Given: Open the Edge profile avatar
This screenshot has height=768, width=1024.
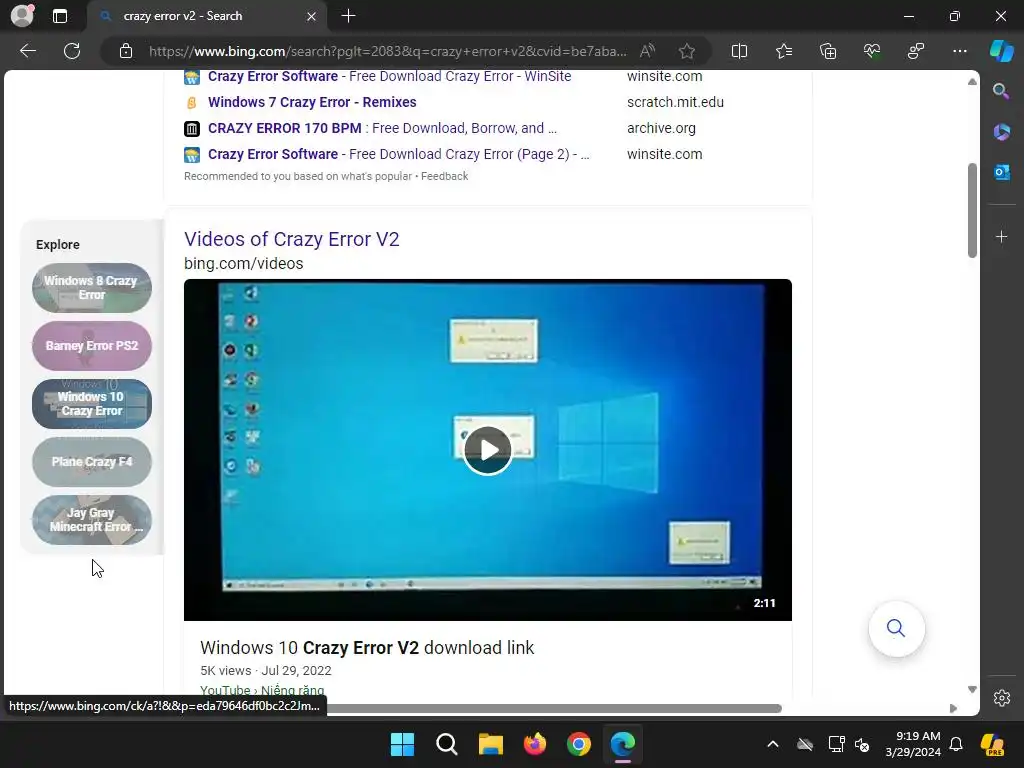Looking at the screenshot, I should (x=22, y=16).
